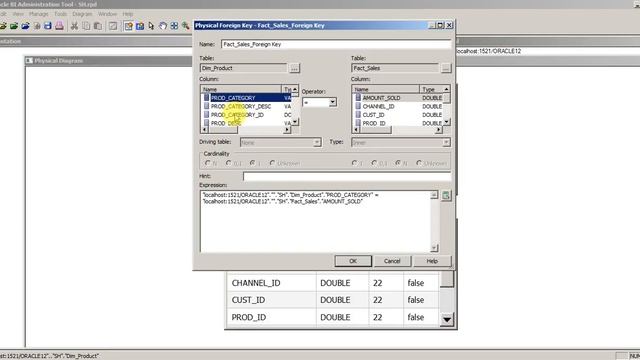Click the Name input field
Image resolution: width=640 pixels, height=360 pixels.
pyautogui.click(x=336, y=44)
